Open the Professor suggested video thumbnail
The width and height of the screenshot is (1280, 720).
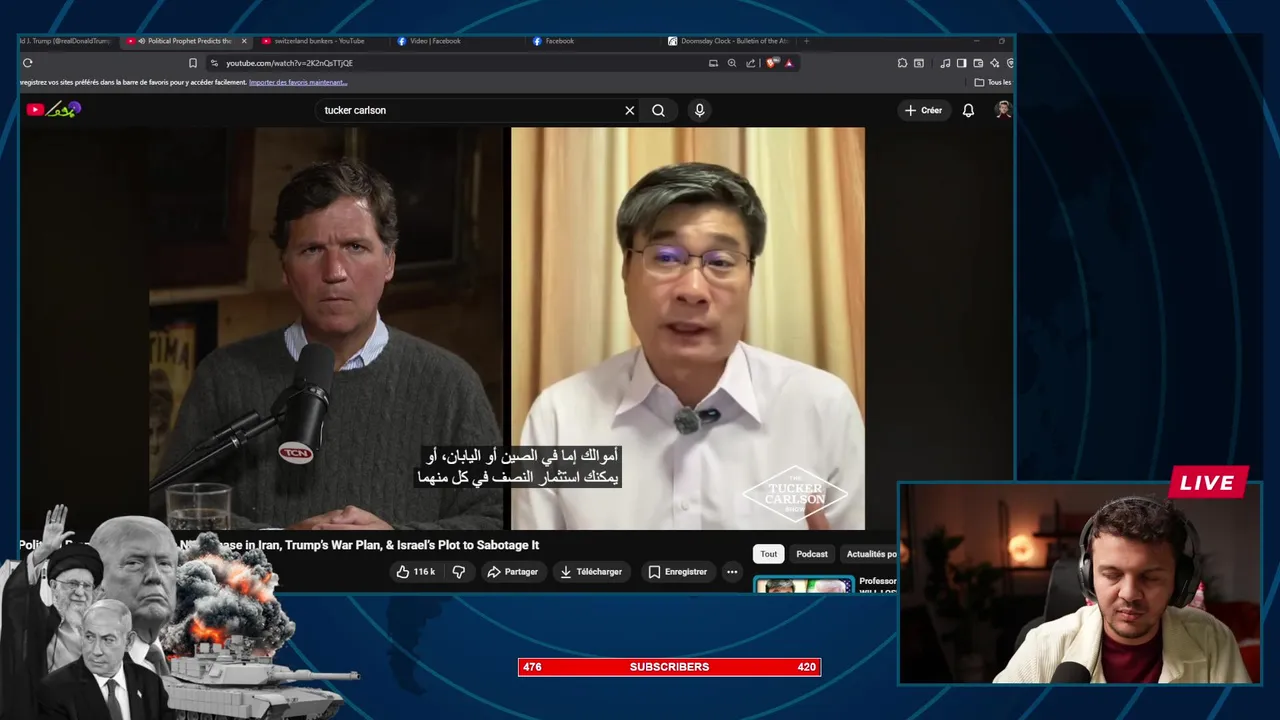(x=804, y=585)
